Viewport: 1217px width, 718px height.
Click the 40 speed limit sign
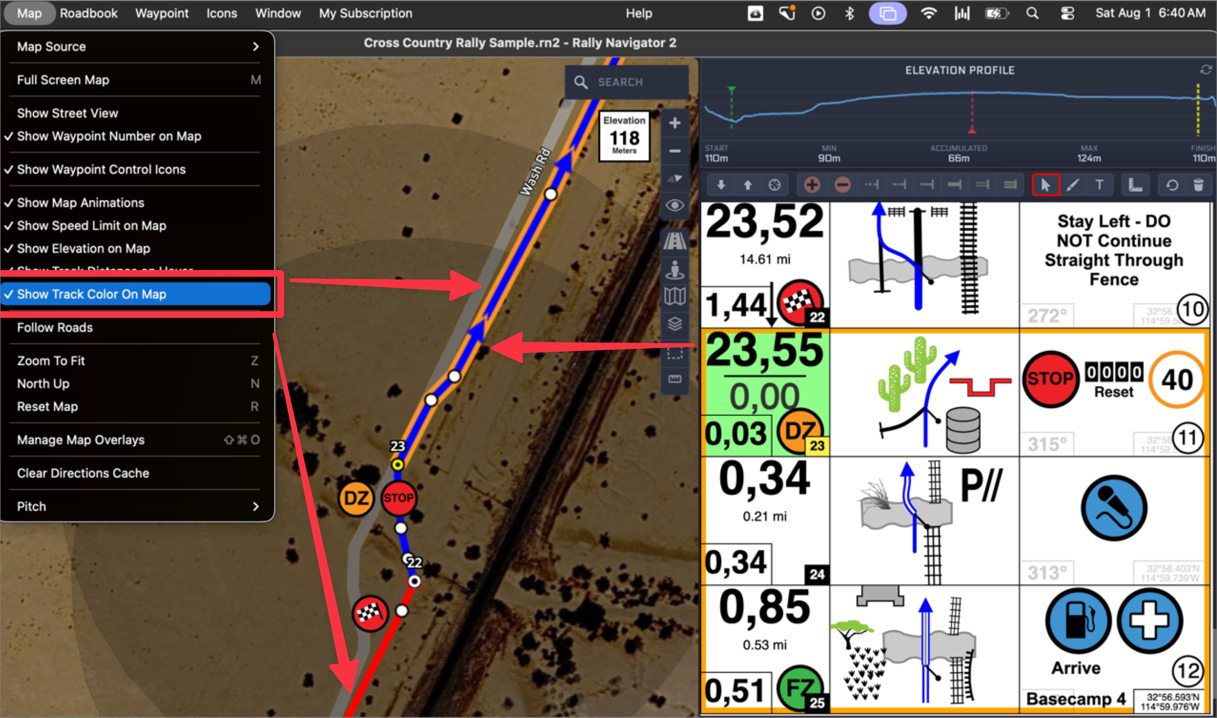[1176, 381]
